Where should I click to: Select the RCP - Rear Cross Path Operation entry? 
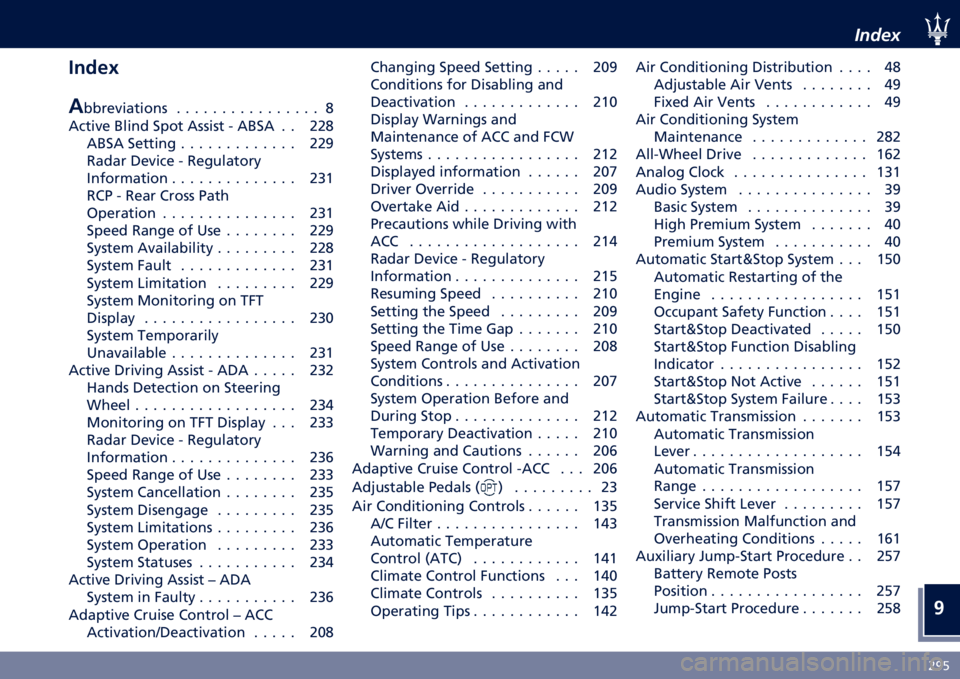coord(210,204)
